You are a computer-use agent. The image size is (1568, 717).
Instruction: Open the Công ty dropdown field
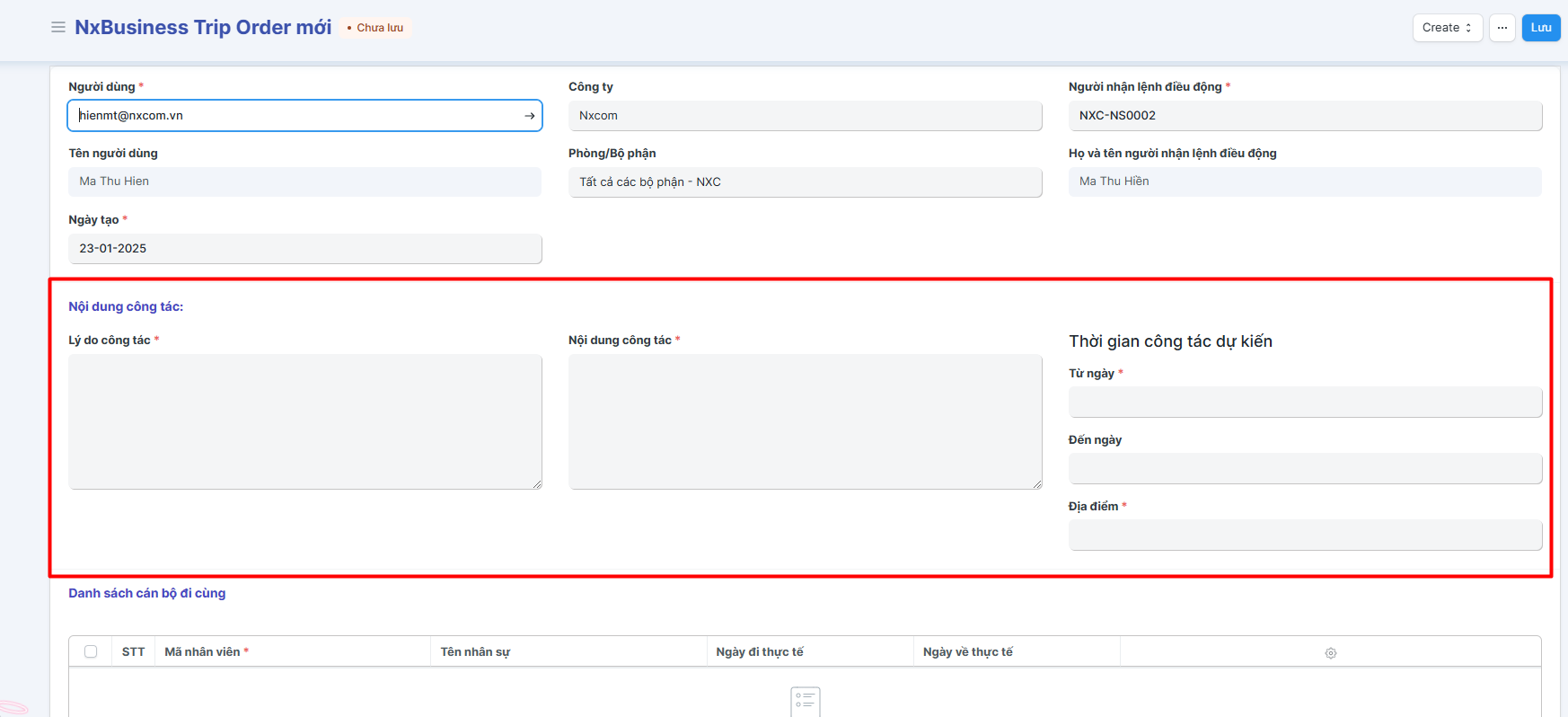805,116
